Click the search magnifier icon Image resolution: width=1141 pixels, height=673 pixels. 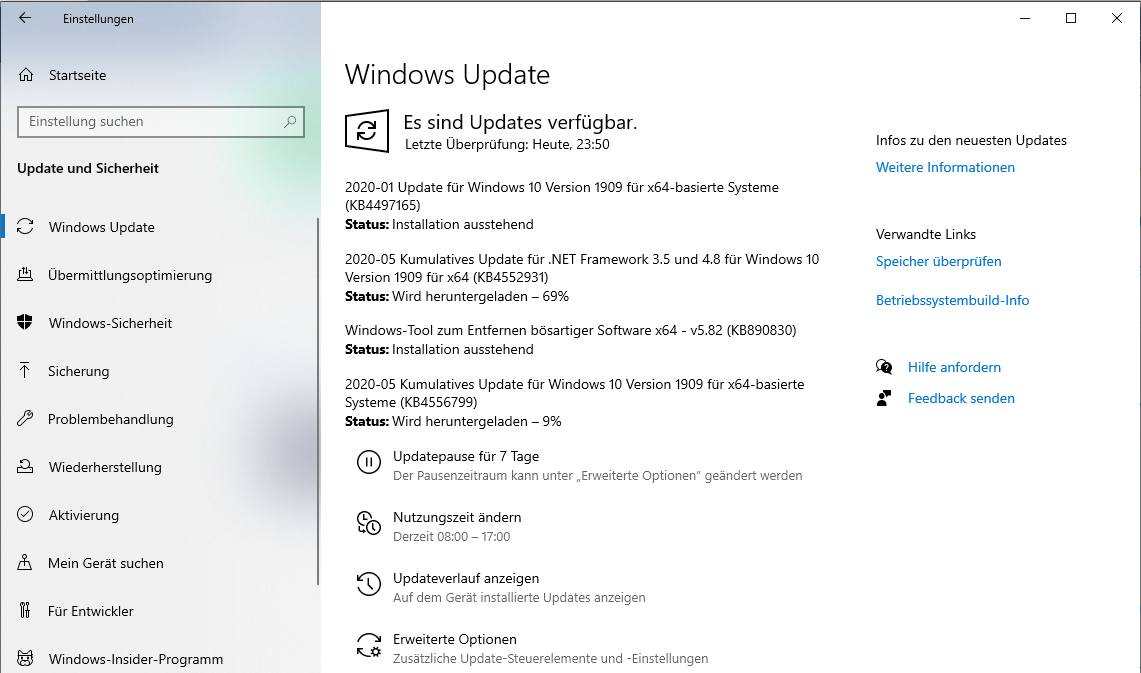[290, 122]
